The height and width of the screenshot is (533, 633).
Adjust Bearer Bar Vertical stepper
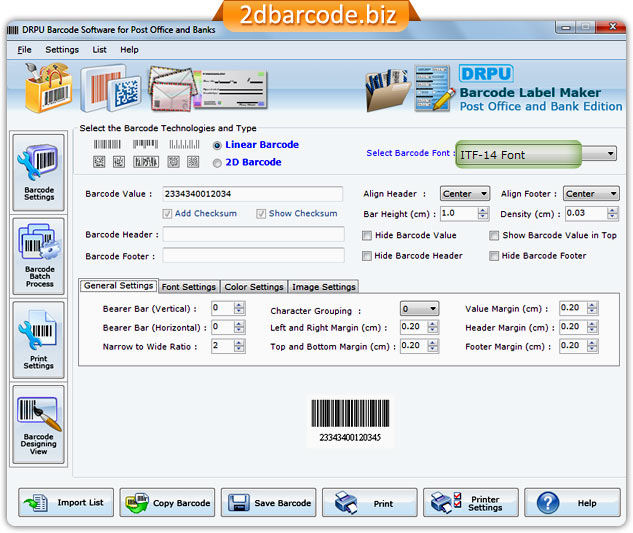(239, 308)
